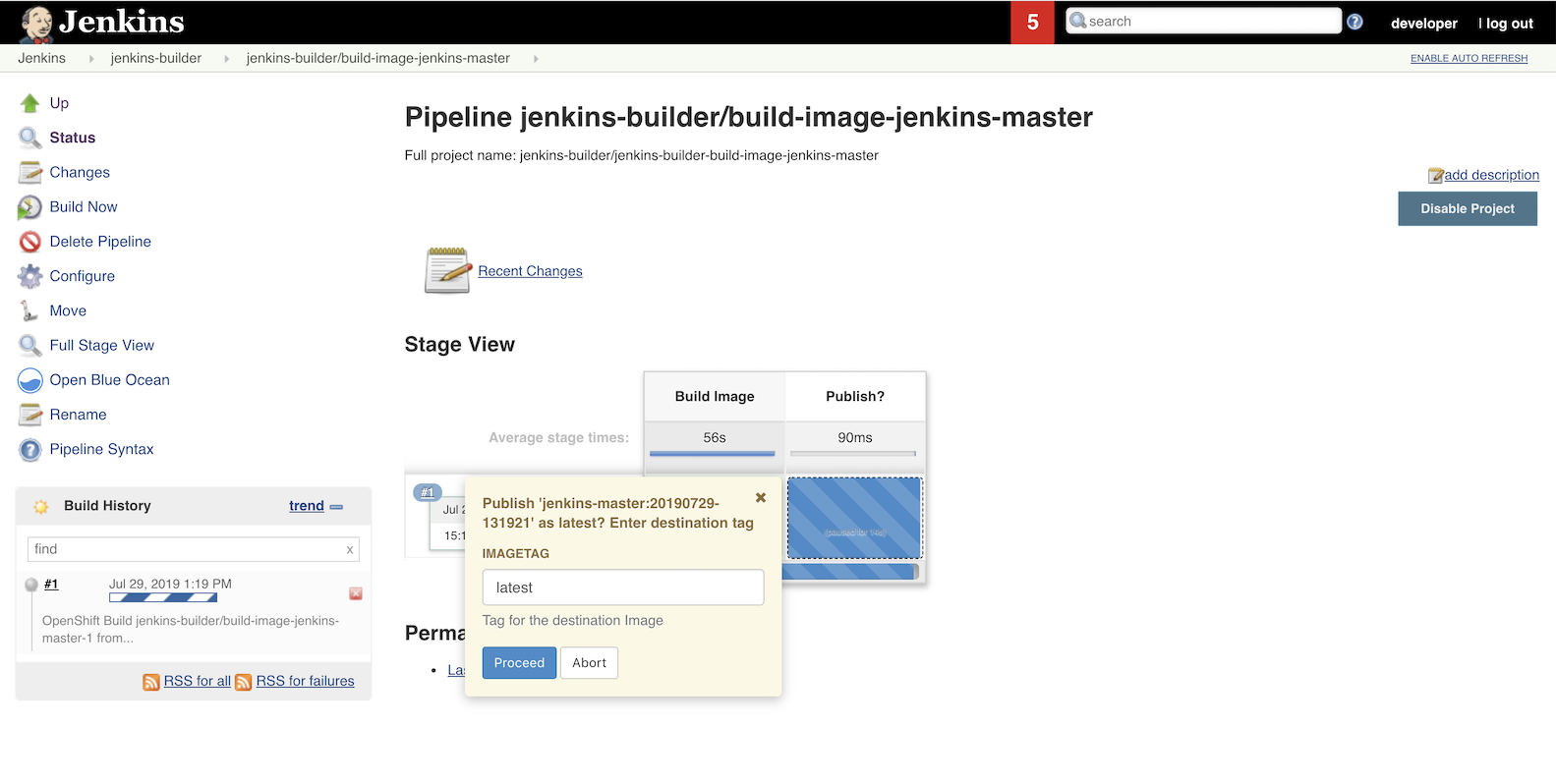
Task: Click build #1 progress bar
Action: 163,597
